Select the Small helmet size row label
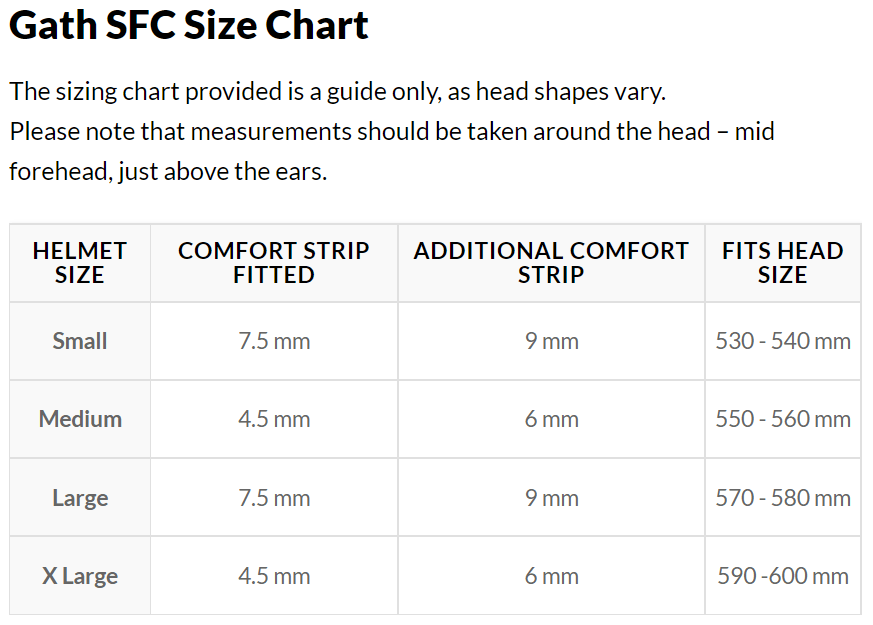Screen dimensions: 873x625 (x=80, y=341)
